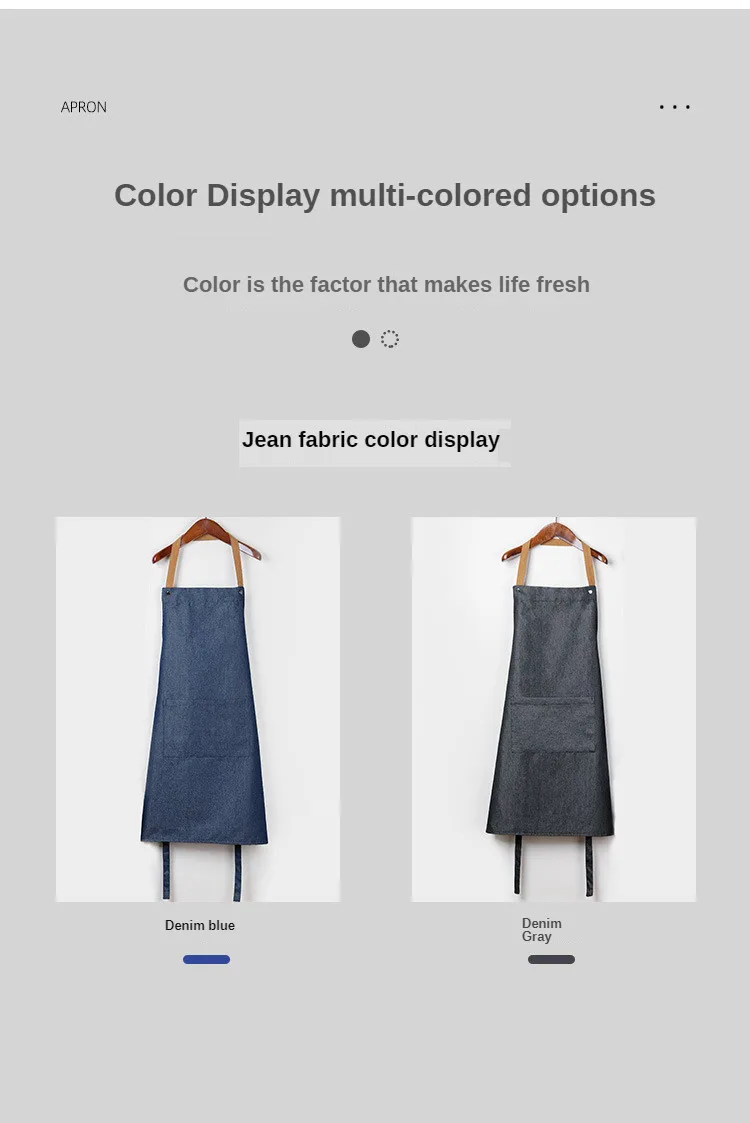Click the Denim blue caption text

[x=200, y=925]
